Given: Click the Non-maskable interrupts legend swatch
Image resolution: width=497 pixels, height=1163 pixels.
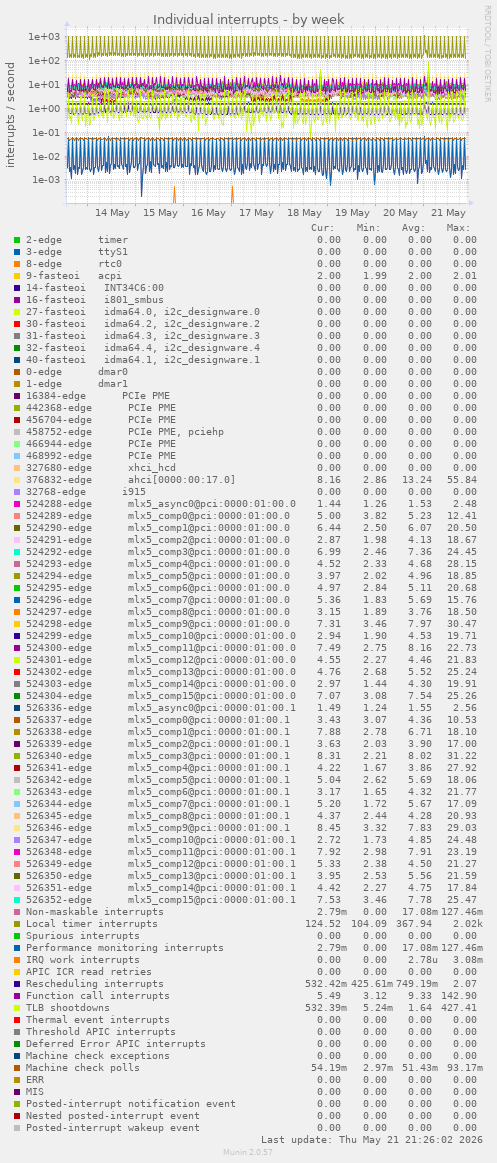Looking at the screenshot, I should (17, 912).
